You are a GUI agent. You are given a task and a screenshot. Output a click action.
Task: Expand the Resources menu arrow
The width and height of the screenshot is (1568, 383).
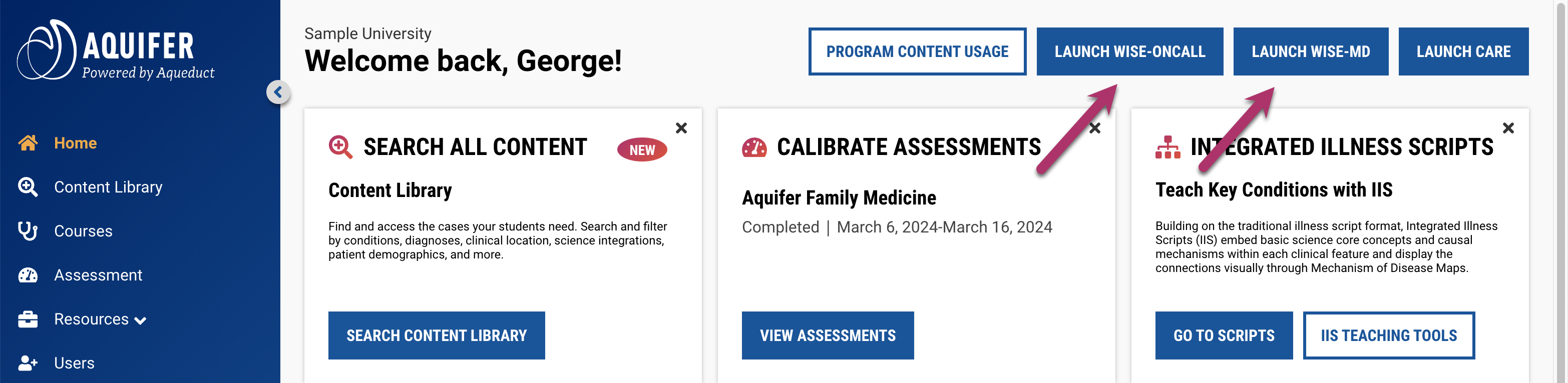pyautogui.click(x=141, y=320)
